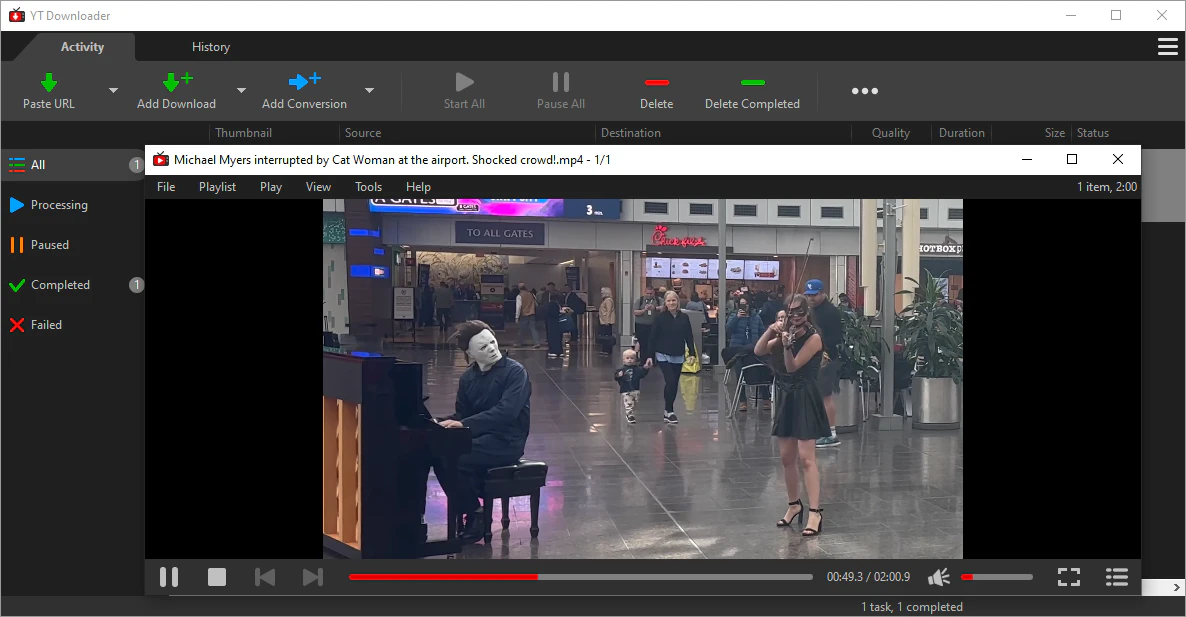Viewport: 1186px width, 617px height.
Task: Skip to the previous track
Action: [x=265, y=577]
